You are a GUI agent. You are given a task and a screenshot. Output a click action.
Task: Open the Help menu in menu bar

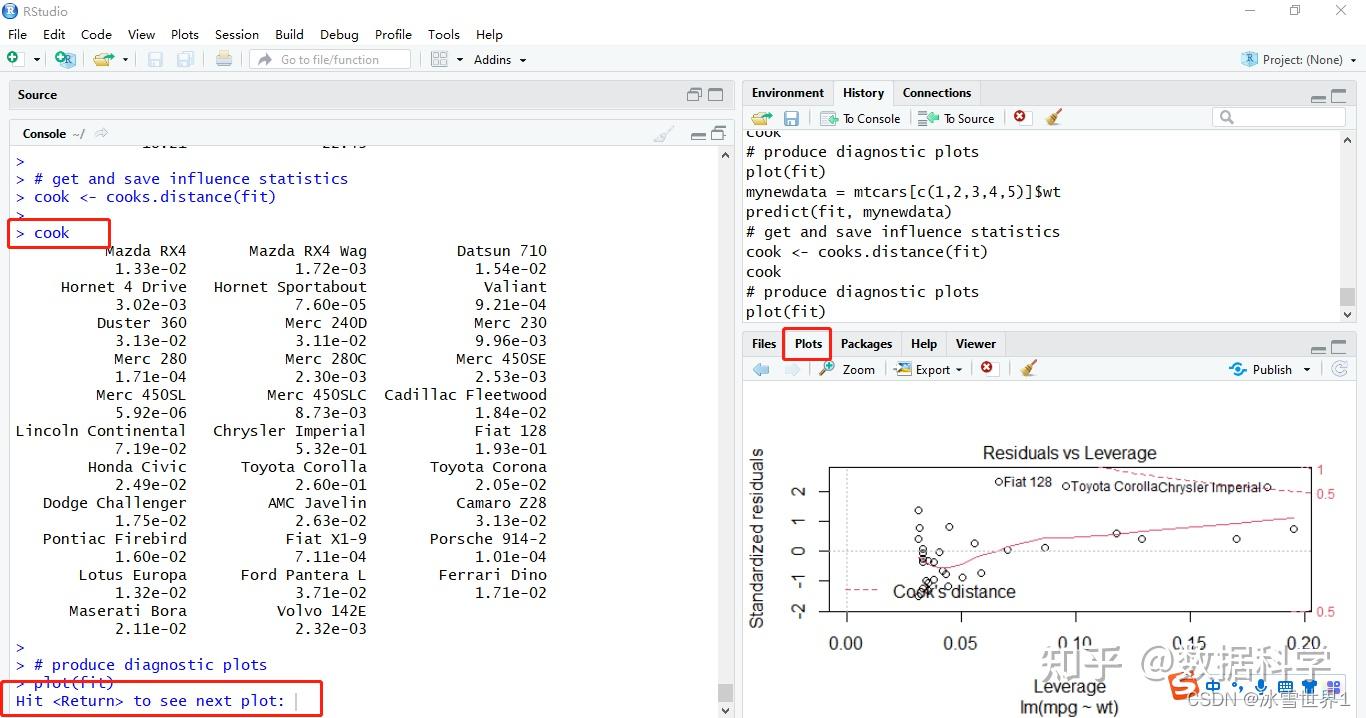[x=489, y=34]
